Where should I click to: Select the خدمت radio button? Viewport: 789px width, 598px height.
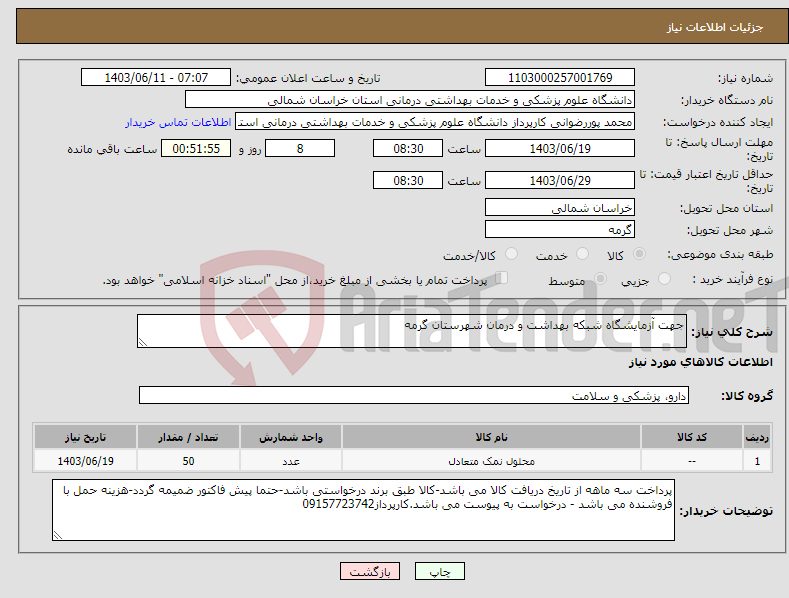pos(582,254)
